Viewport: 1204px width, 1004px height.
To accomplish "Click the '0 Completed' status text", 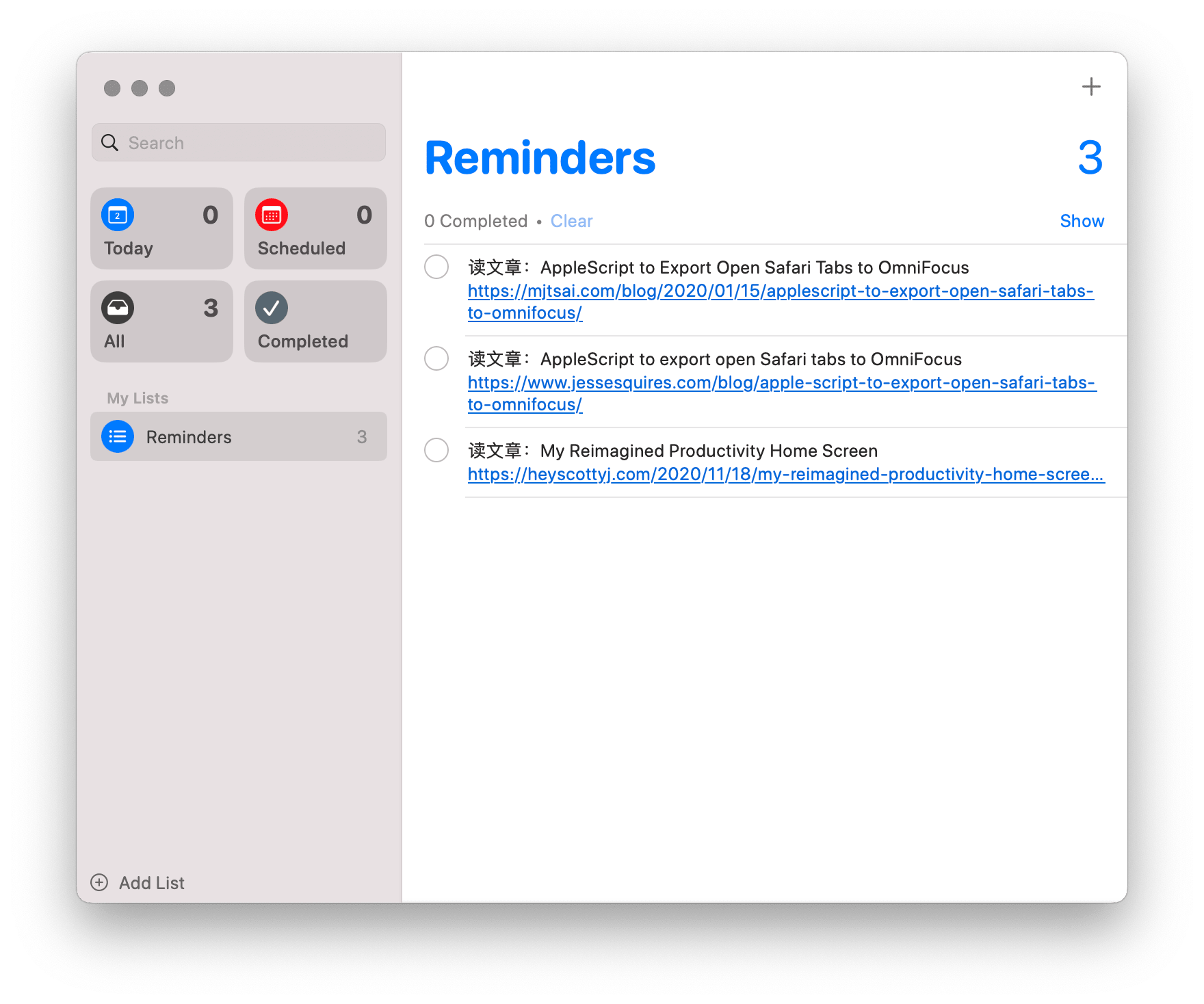I will point(475,221).
